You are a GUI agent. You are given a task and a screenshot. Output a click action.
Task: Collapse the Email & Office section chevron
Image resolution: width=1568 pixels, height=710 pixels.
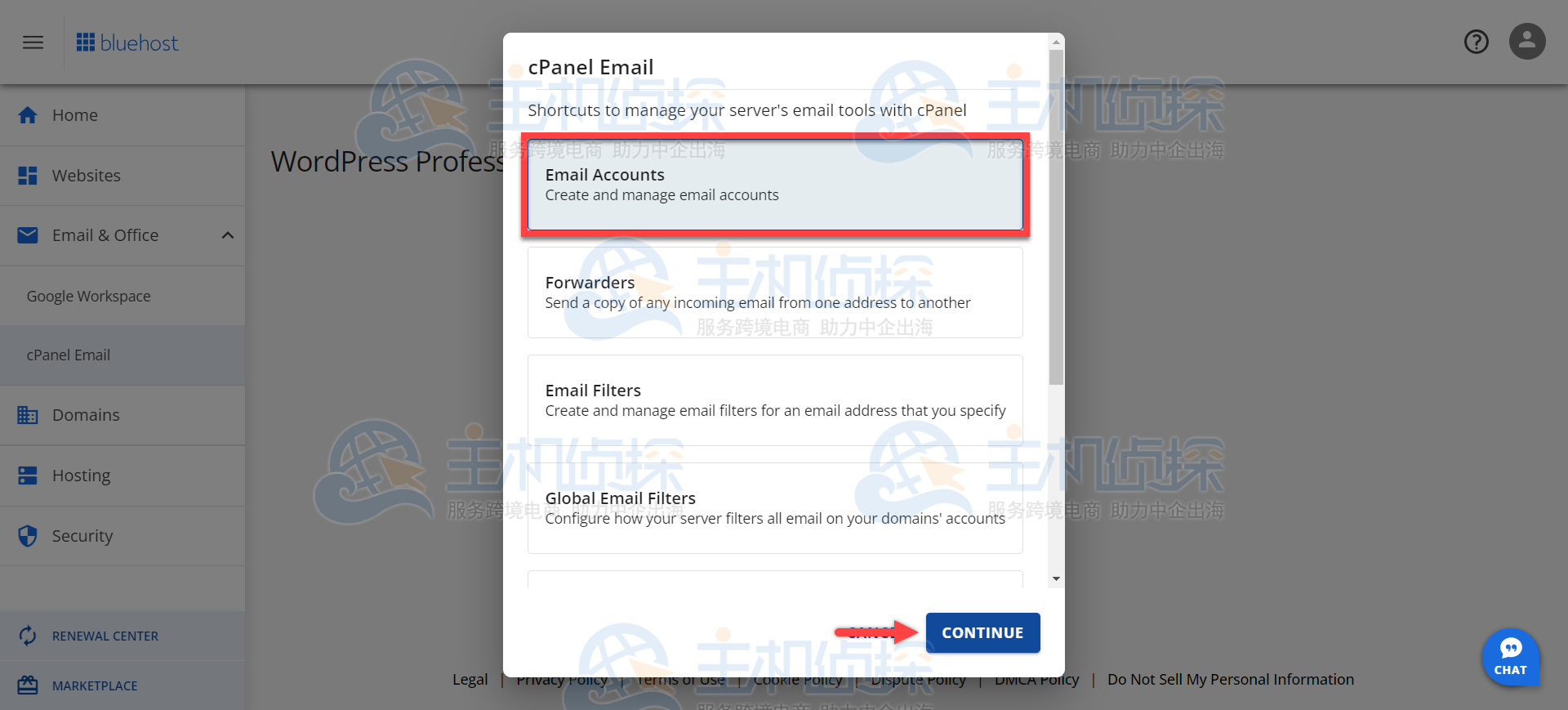[x=228, y=235]
